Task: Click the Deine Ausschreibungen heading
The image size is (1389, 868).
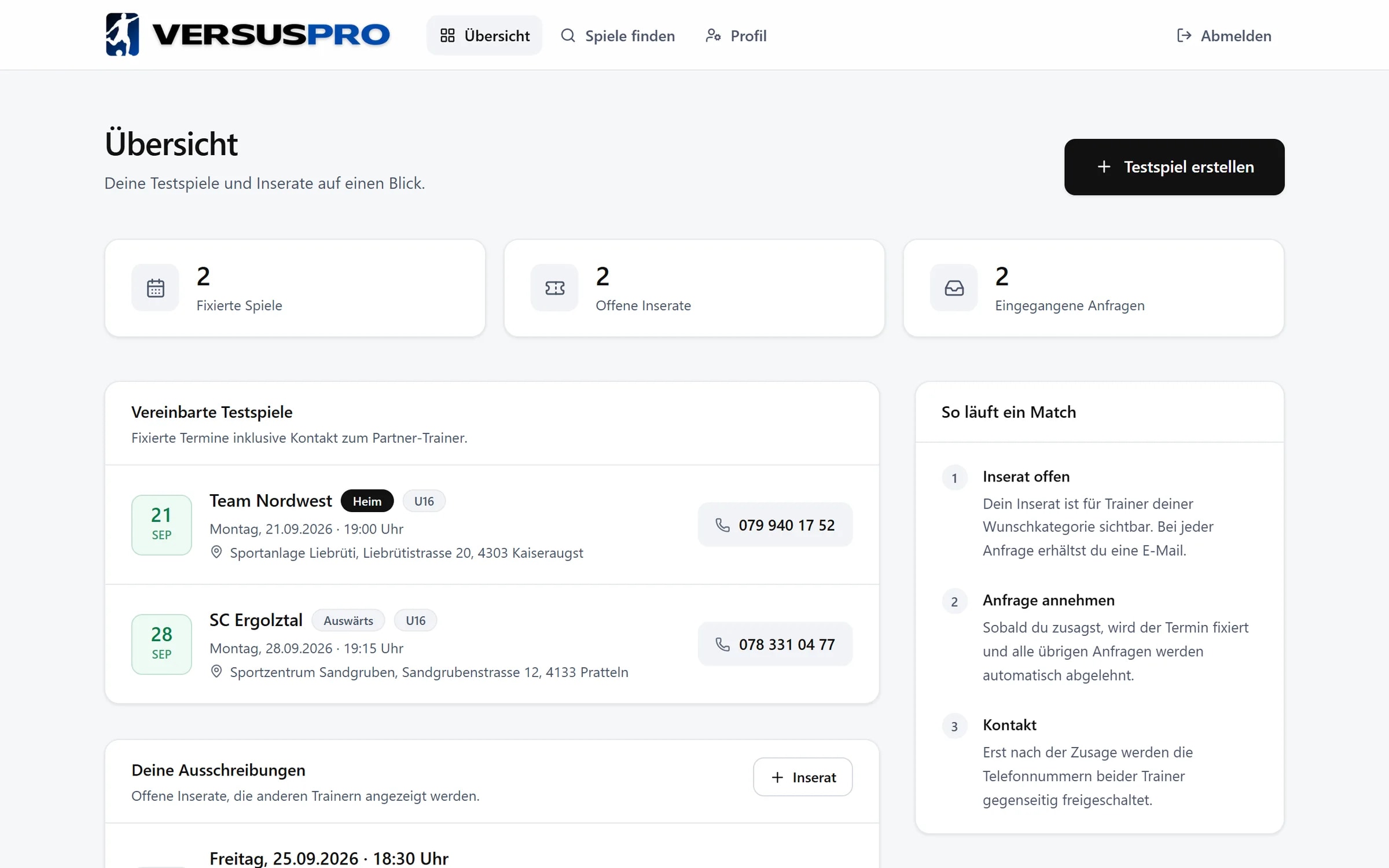Action: click(x=218, y=770)
